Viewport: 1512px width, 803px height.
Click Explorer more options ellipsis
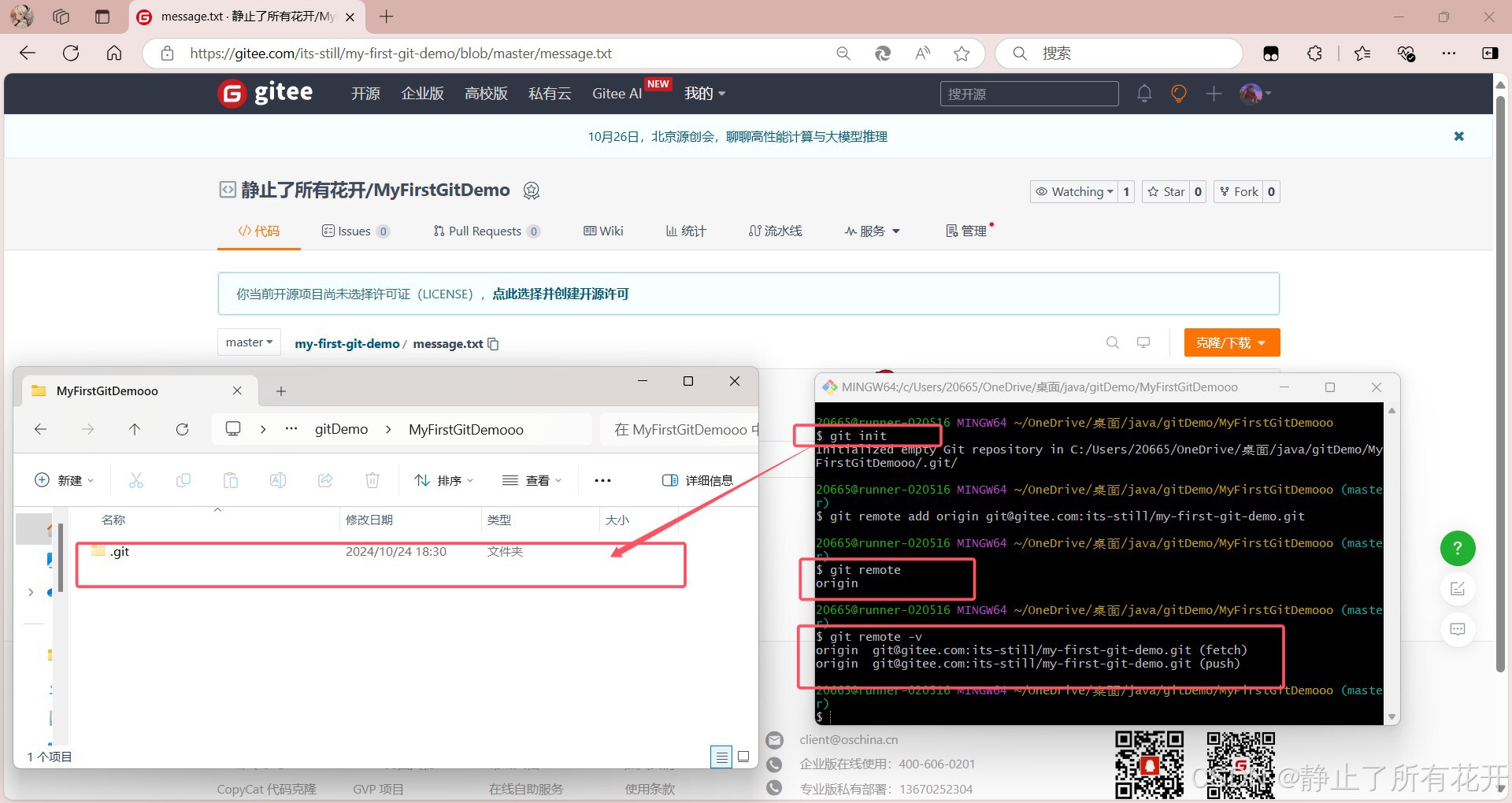pyautogui.click(x=602, y=480)
